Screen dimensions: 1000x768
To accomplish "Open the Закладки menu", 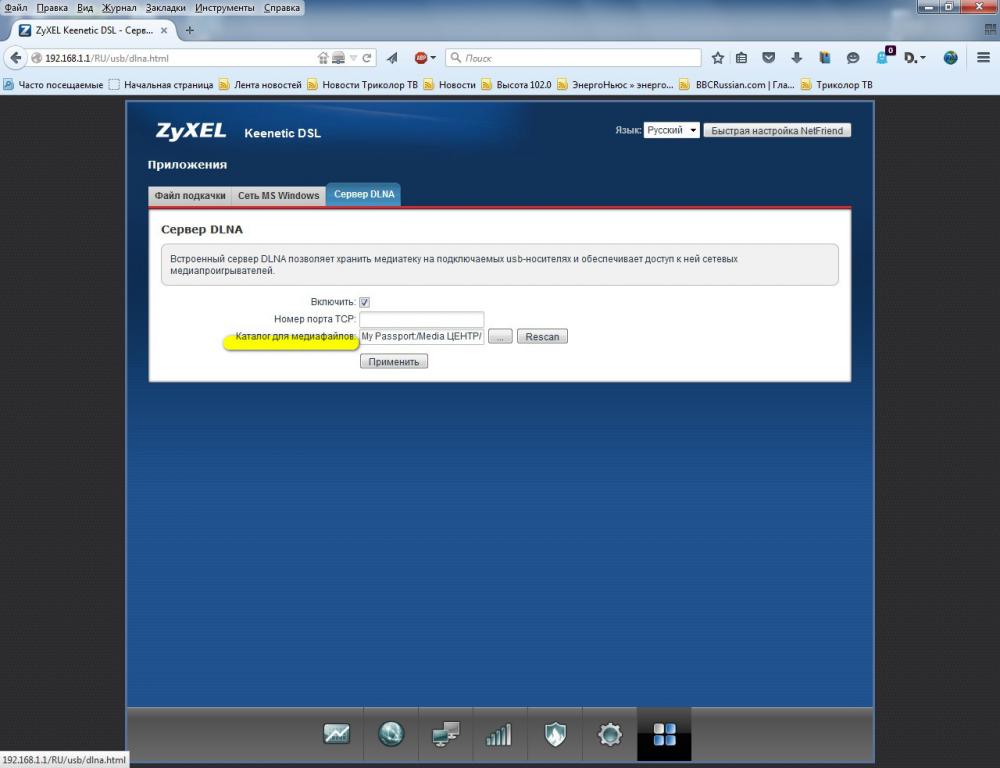I will [165, 8].
